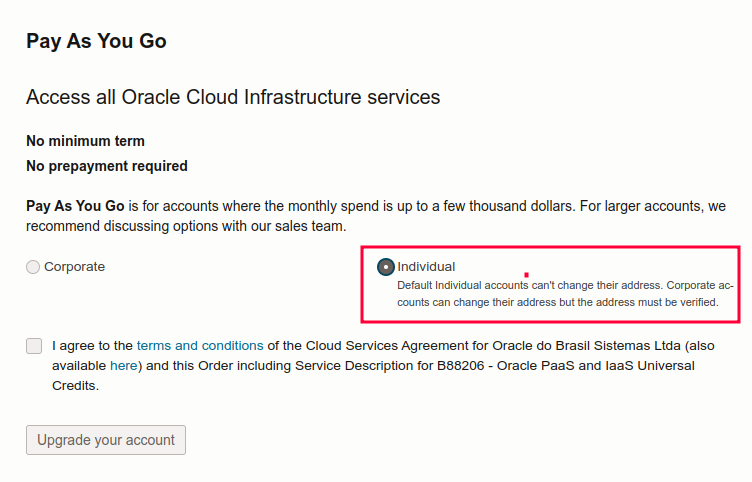Click the Pay As You Go heading

(96, 41)
